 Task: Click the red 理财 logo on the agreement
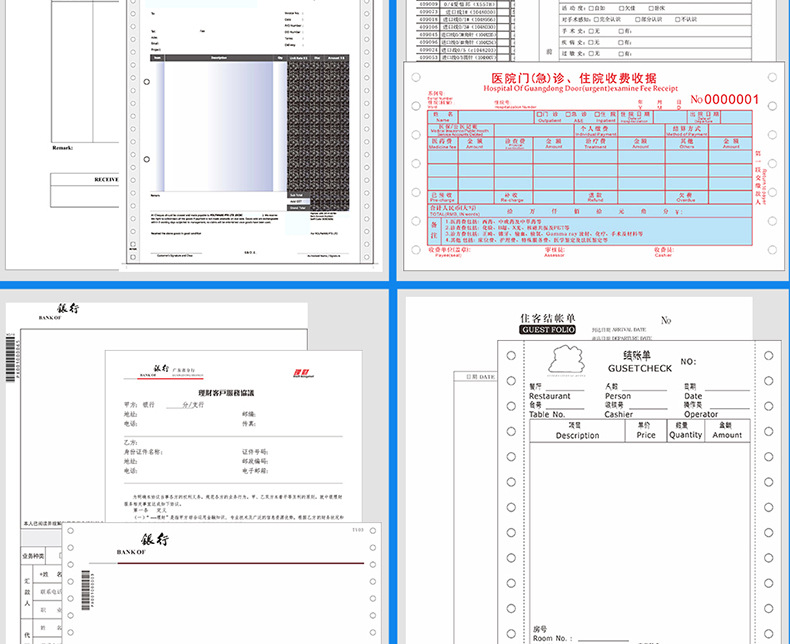pos(303,373)
